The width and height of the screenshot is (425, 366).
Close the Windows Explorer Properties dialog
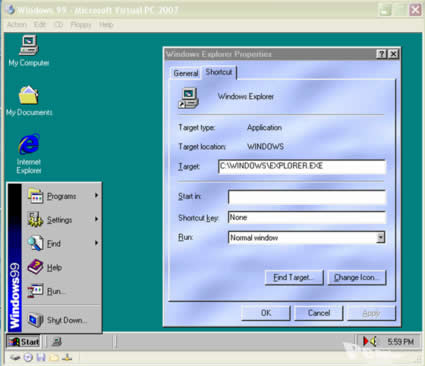393,54
